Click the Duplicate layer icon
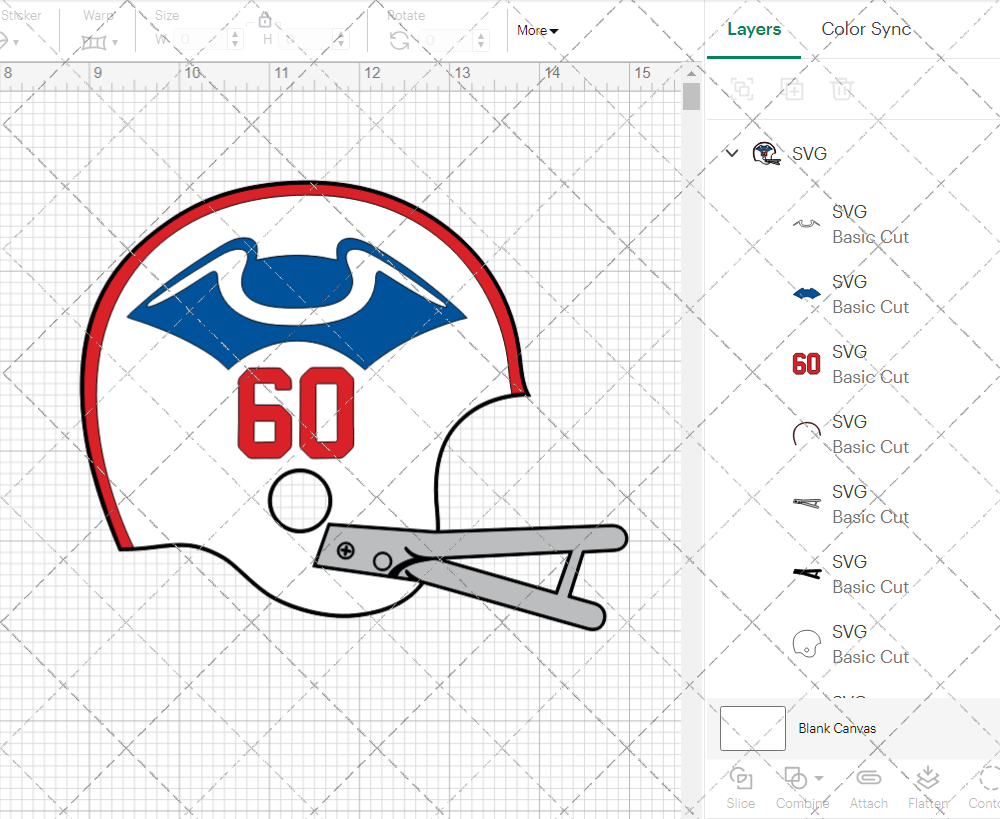This screenshot has height=819, width=1000. coord(792,90)
